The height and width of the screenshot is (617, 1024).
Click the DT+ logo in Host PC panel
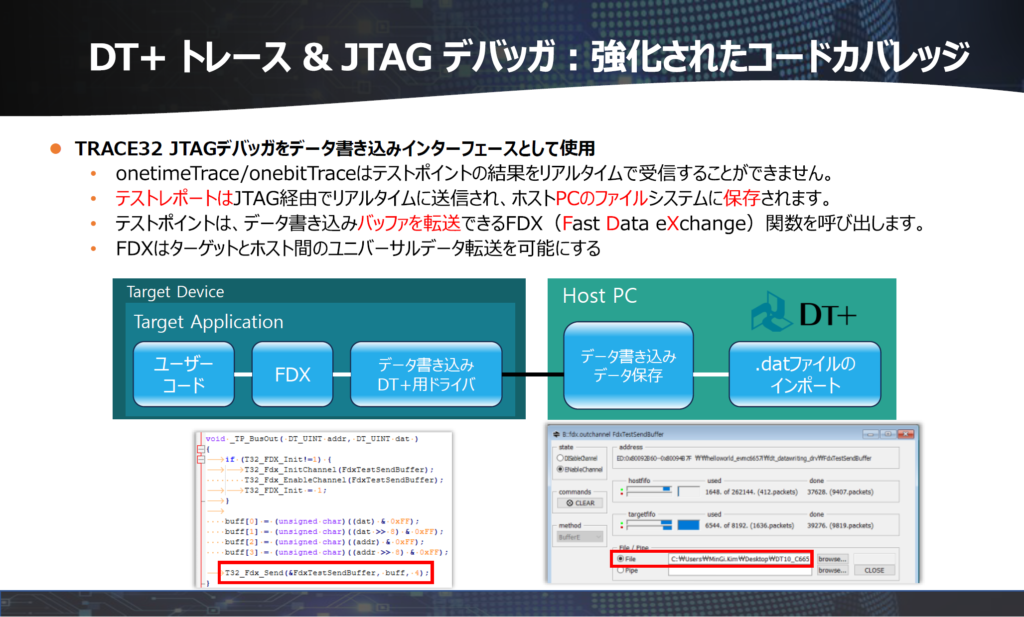coord(804,313)
